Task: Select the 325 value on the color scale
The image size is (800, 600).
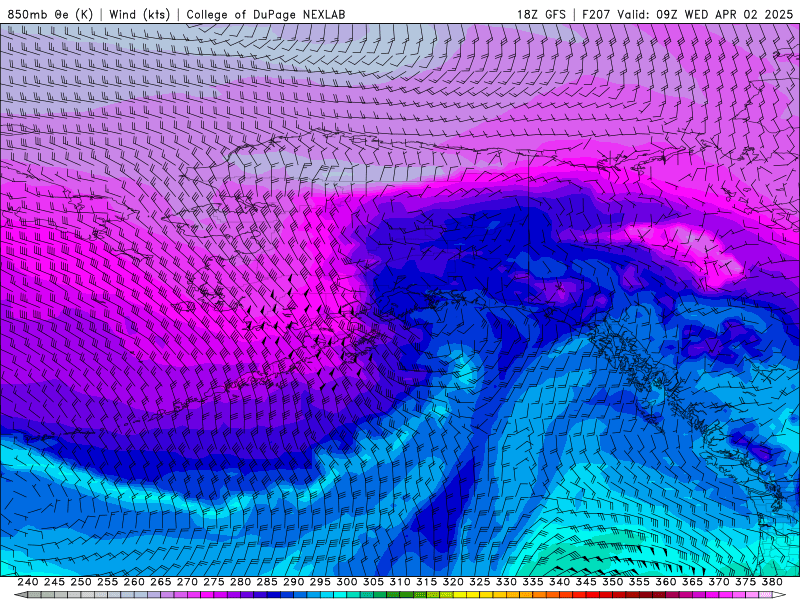Action: click(479, 582)
